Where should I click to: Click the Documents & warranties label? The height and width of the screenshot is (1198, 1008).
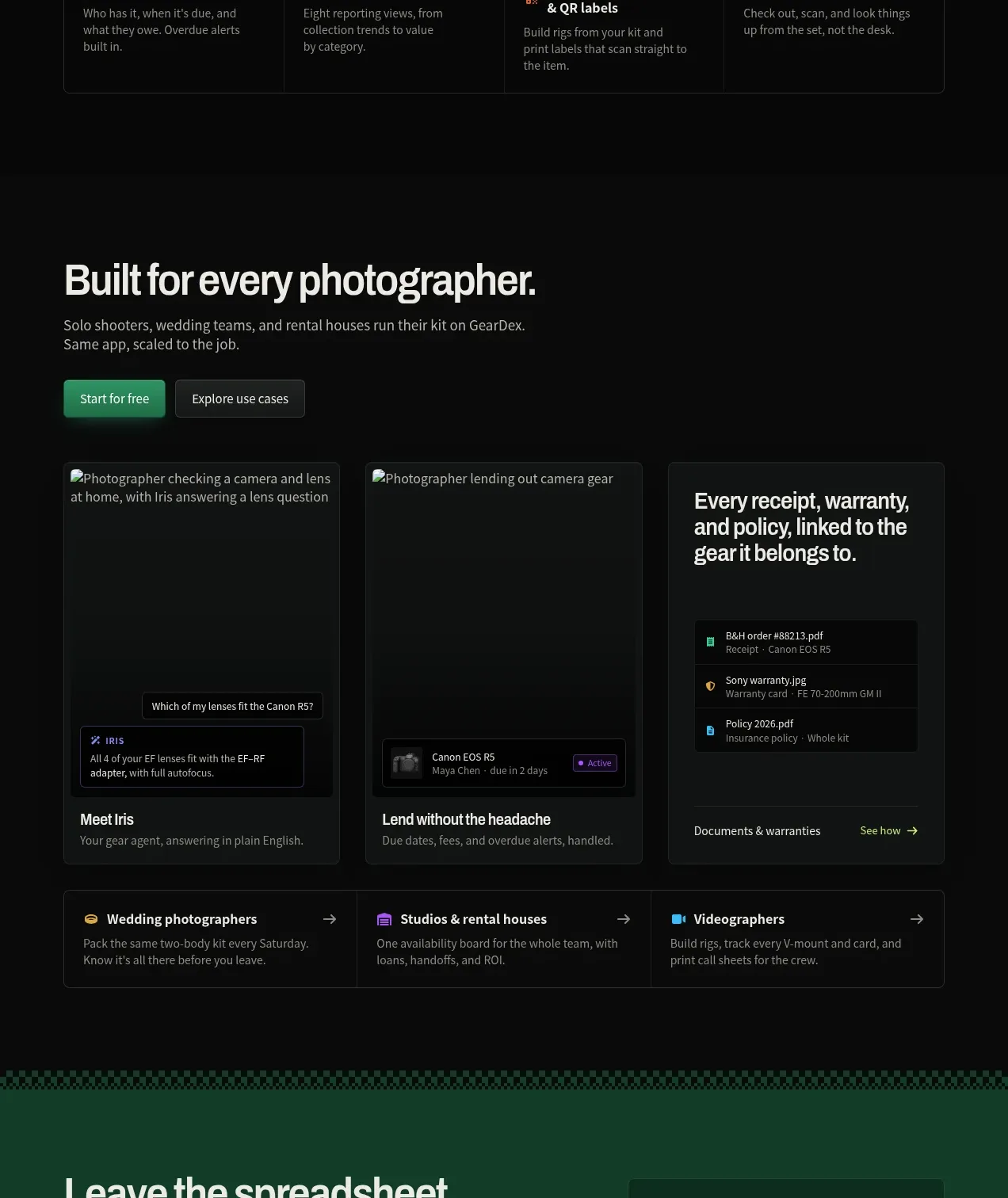tap(757, 830)
